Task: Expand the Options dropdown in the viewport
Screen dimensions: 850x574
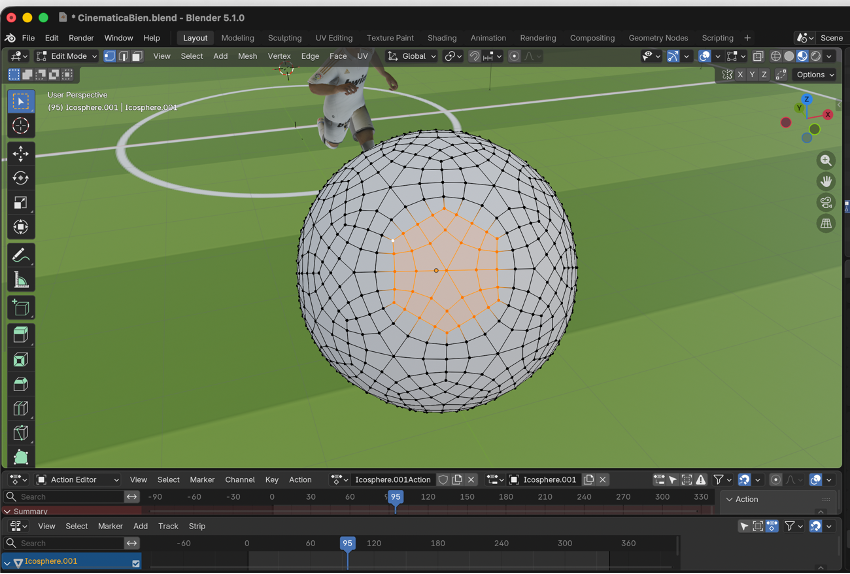Action: click(x=815, y=75)
